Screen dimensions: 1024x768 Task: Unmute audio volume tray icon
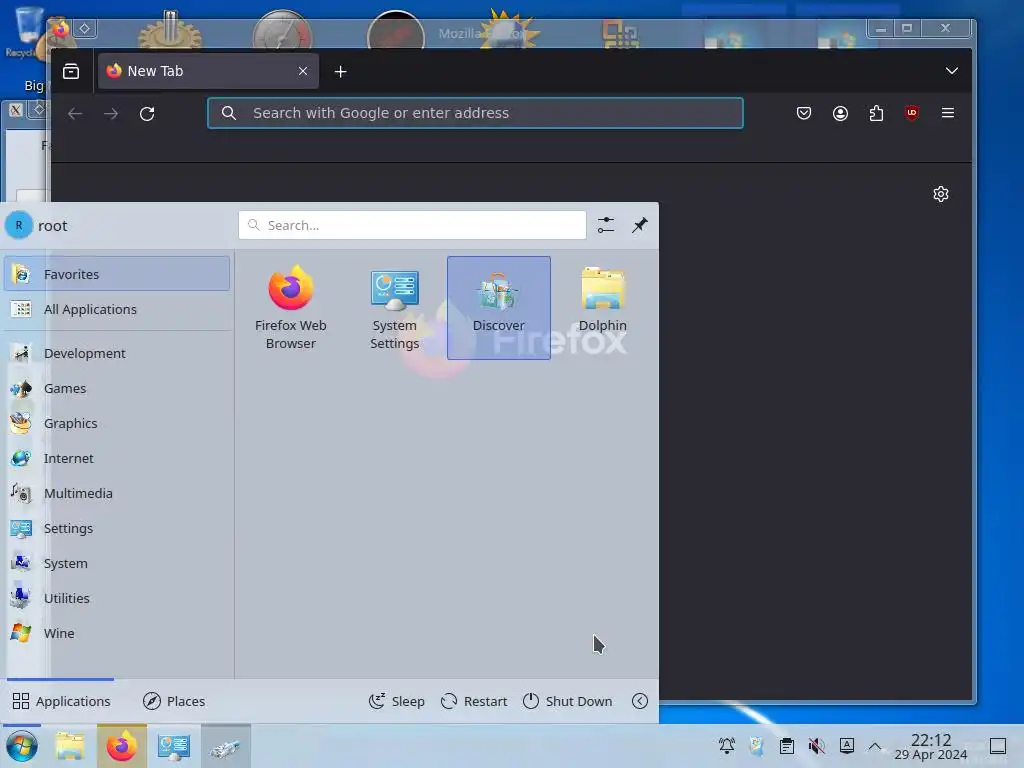(x=816, y=745)
